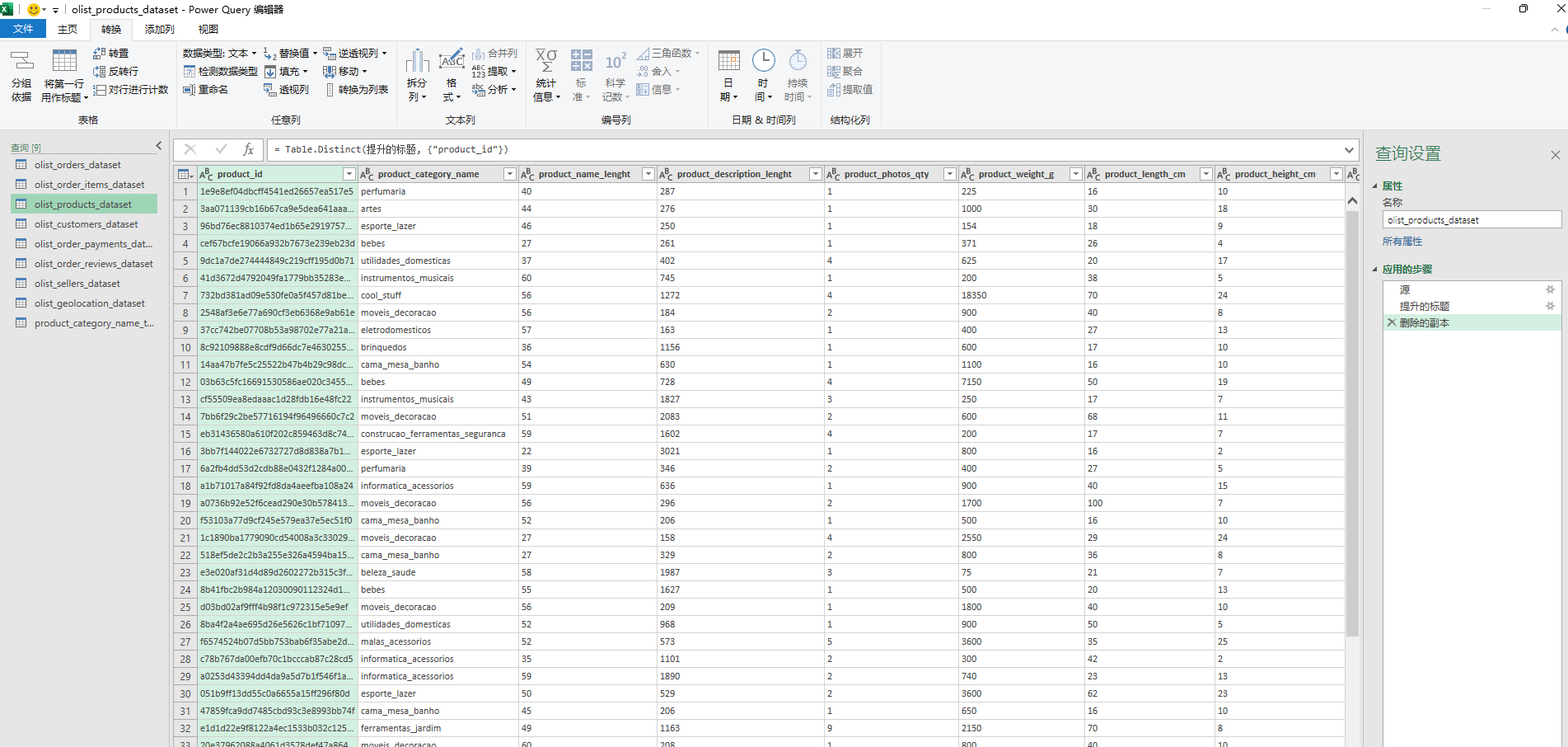Click Detect Data Type (检测数据类型)
Screen dimensions: 1568x747
(220, 71)
